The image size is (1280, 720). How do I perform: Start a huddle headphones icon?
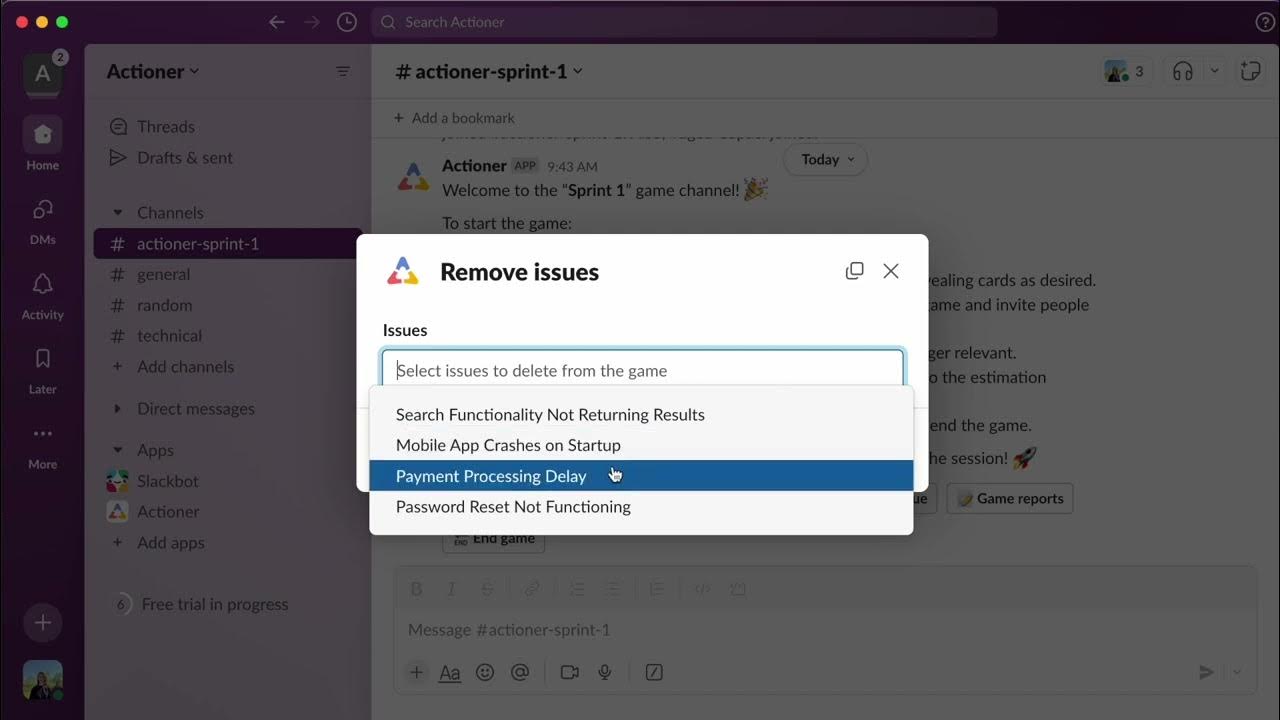tap(1183, 71)
